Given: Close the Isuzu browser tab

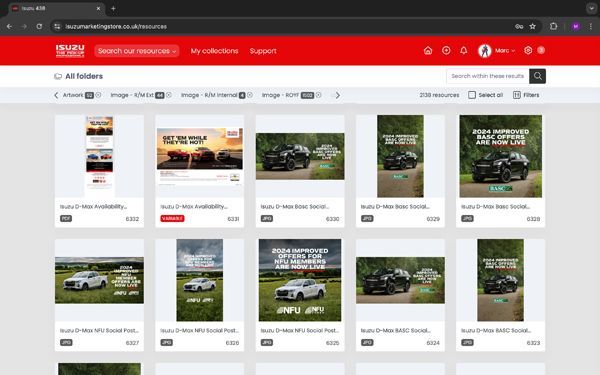Looking at the screenshot, I should coord(98,8).
